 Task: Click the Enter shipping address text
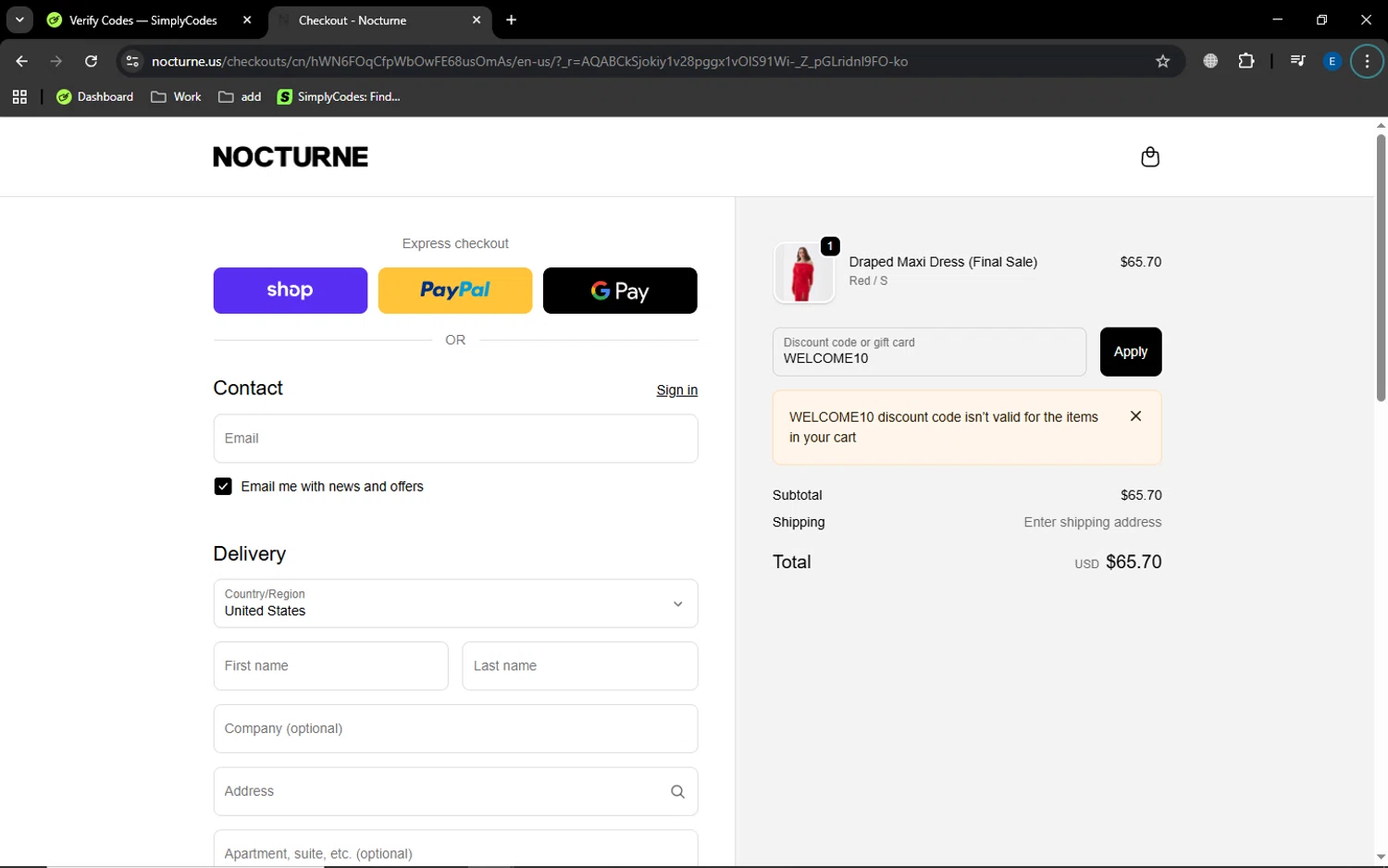point(1092,522)
